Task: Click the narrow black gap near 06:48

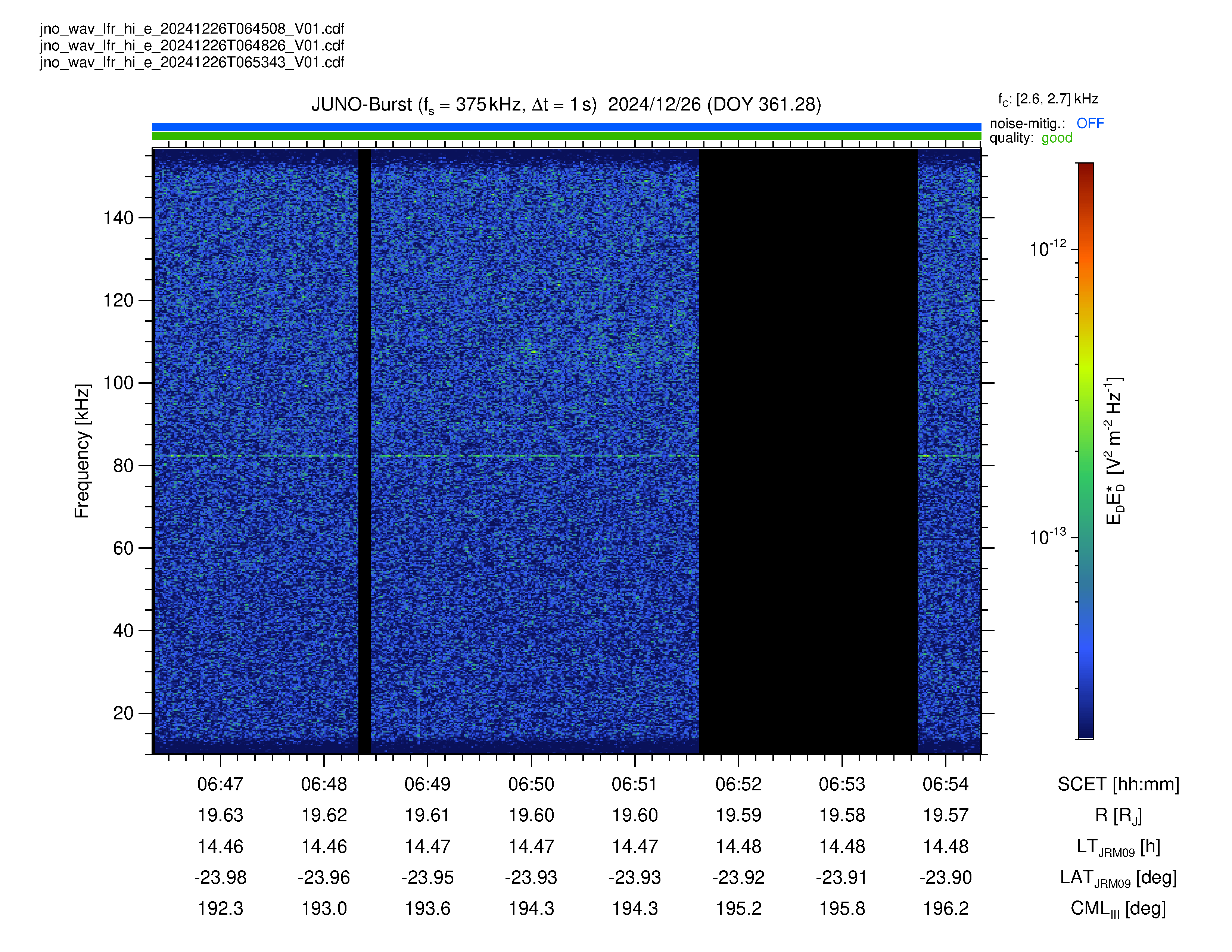Action: tap(365, 451)
